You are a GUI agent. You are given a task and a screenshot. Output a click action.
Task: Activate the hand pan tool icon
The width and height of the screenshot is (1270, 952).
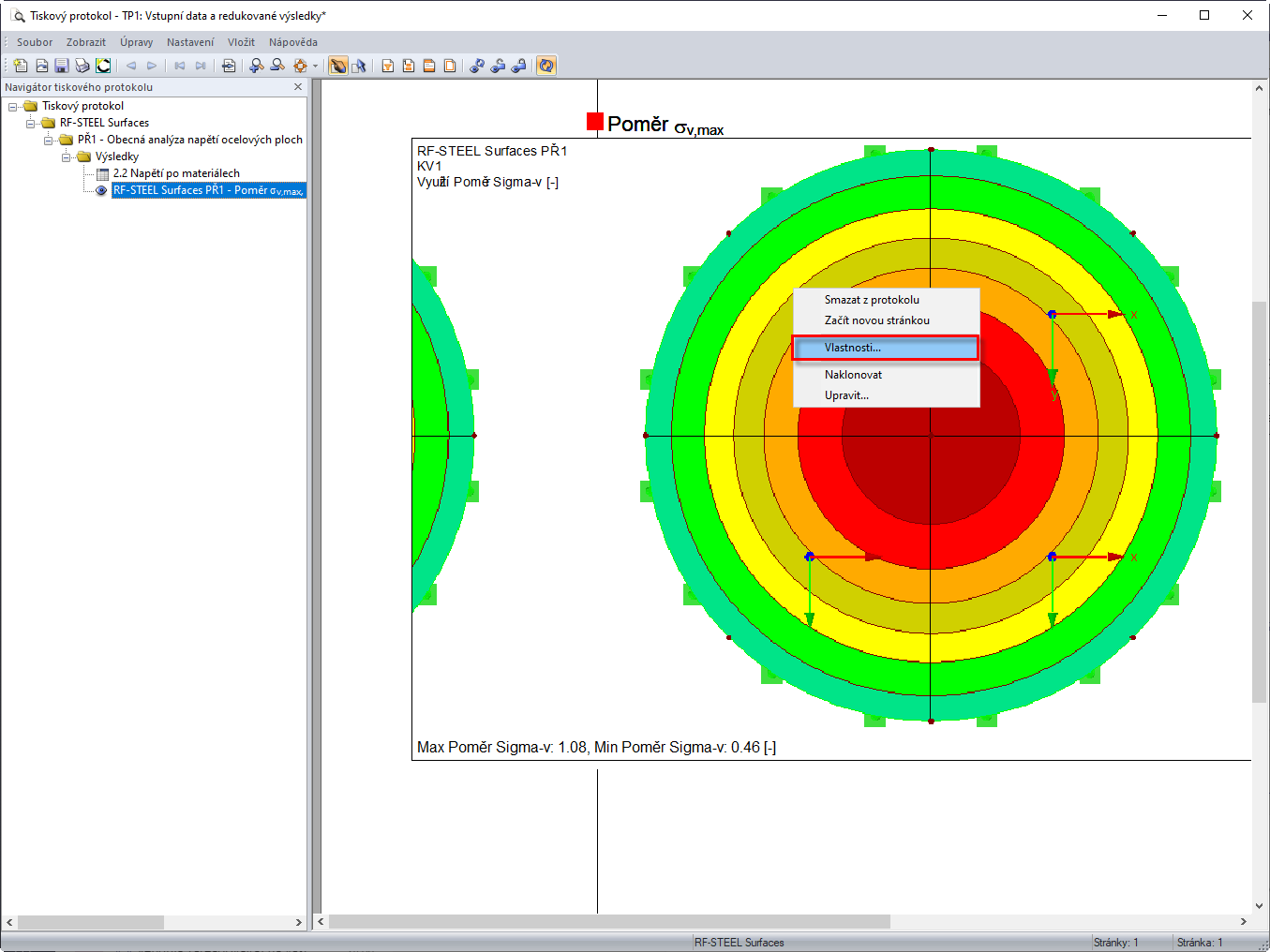pos(338,66)
